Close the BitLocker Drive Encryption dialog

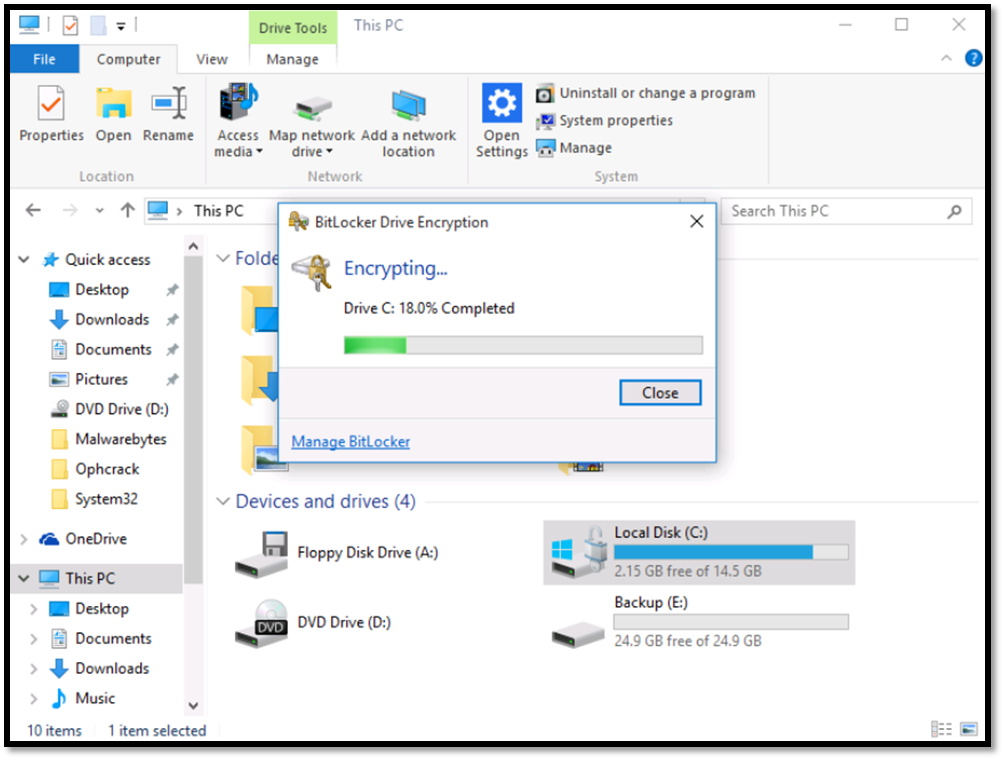pyautogui.click(x=697, y=222)
